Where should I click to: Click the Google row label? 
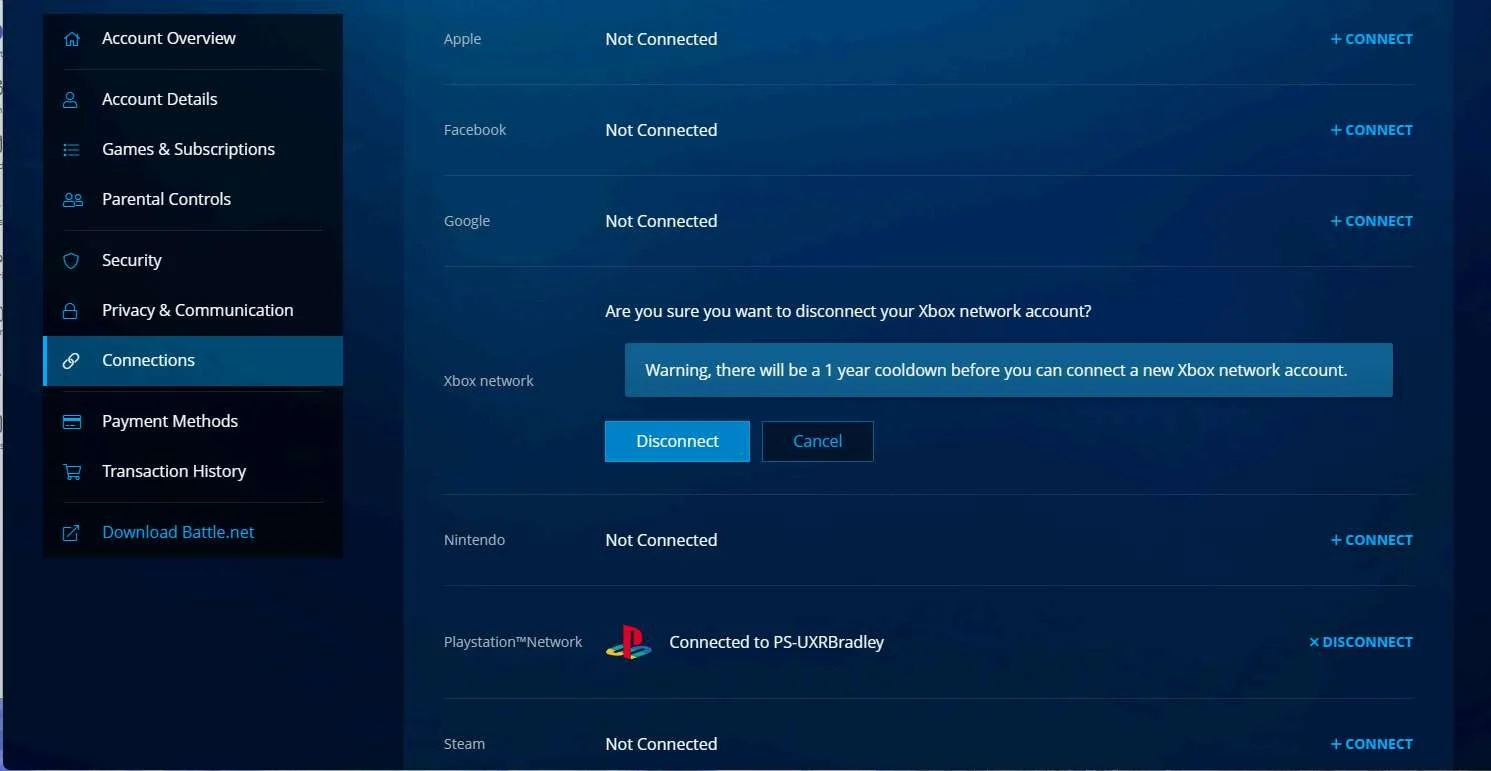coord(467,221)
